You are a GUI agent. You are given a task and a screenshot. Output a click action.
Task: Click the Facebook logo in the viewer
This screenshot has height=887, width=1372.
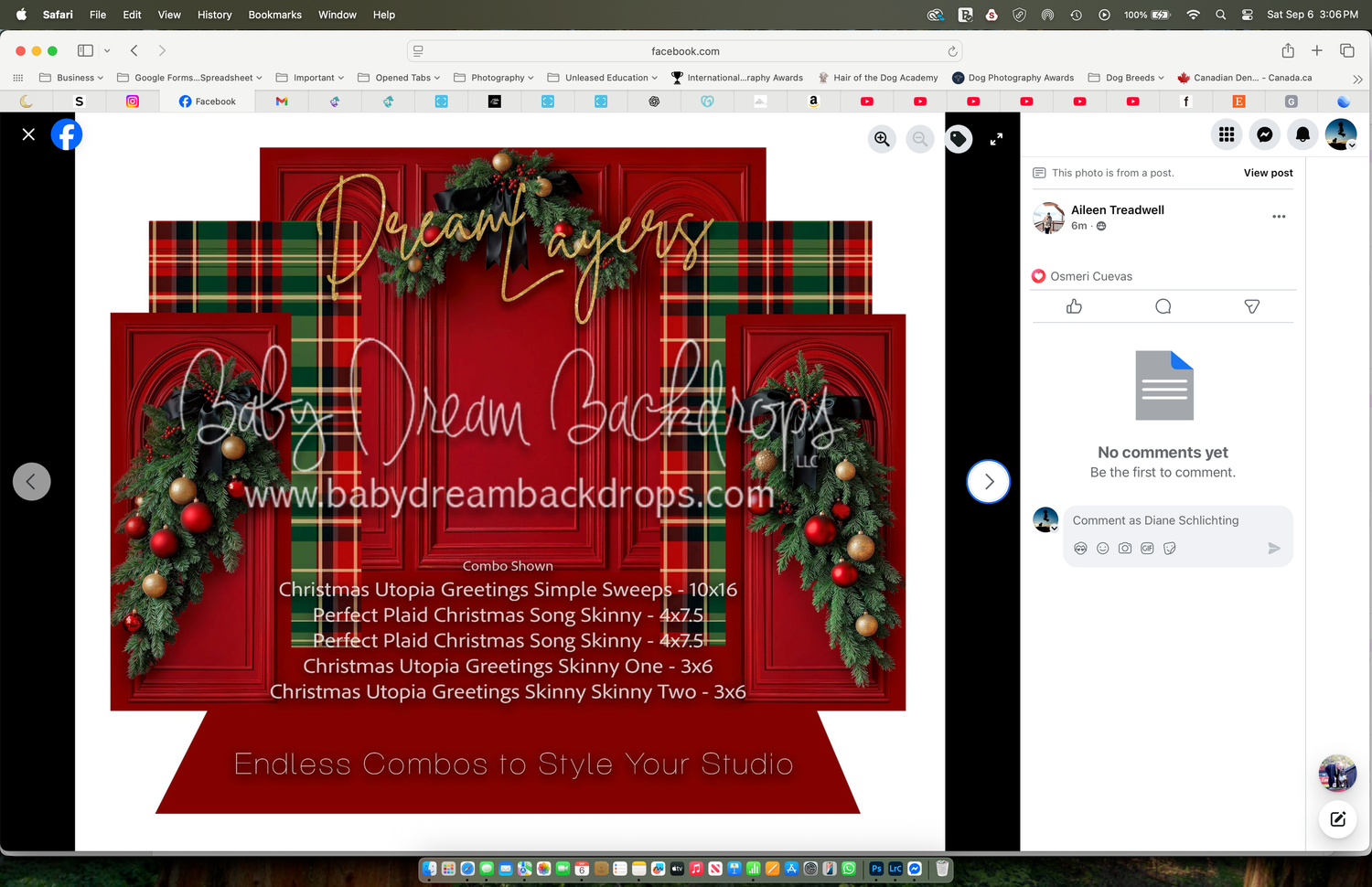pyautogui.click(x=67, y=134)
